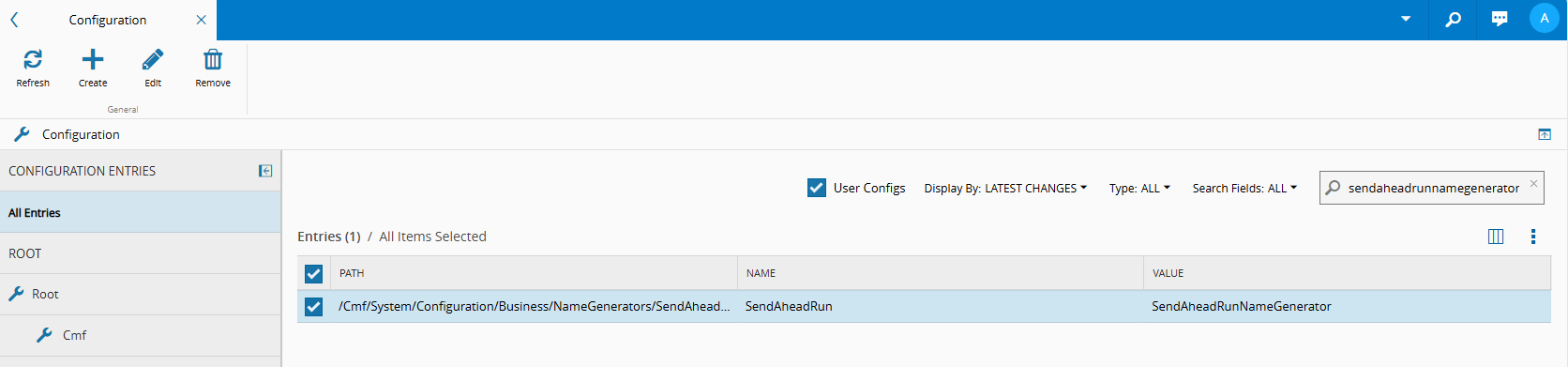Click the wrench icon beside the Configuration title
This screenshot has height=367, width=1568.
point(22,134)
